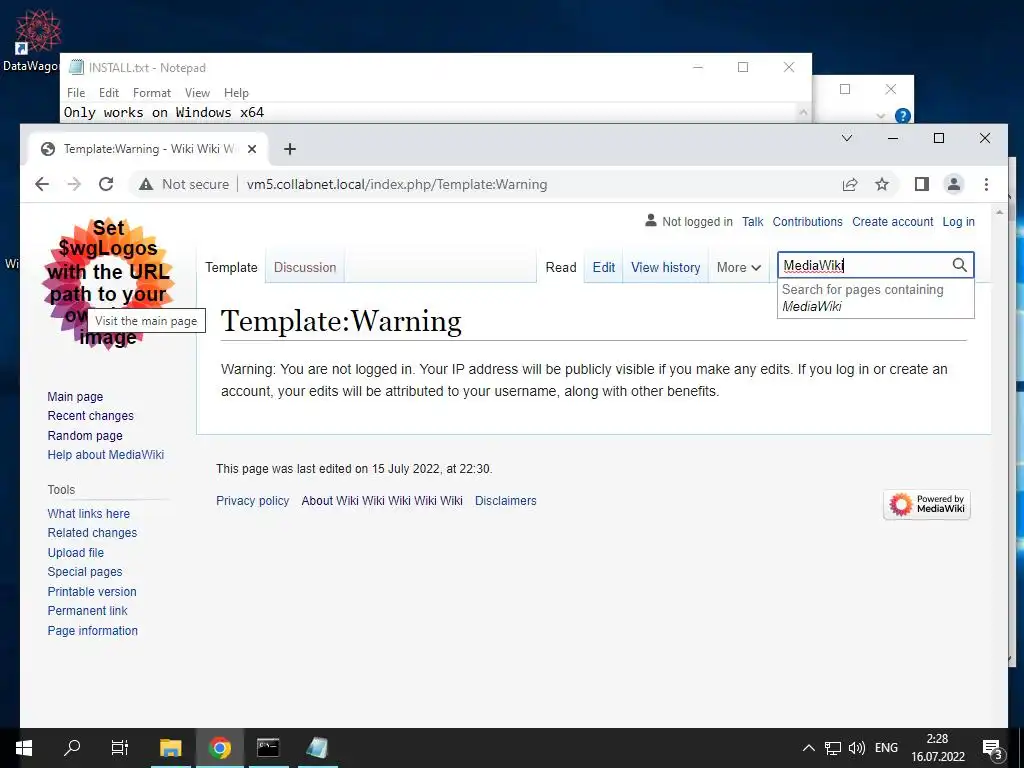Select the Template tab

click(231, 267)
